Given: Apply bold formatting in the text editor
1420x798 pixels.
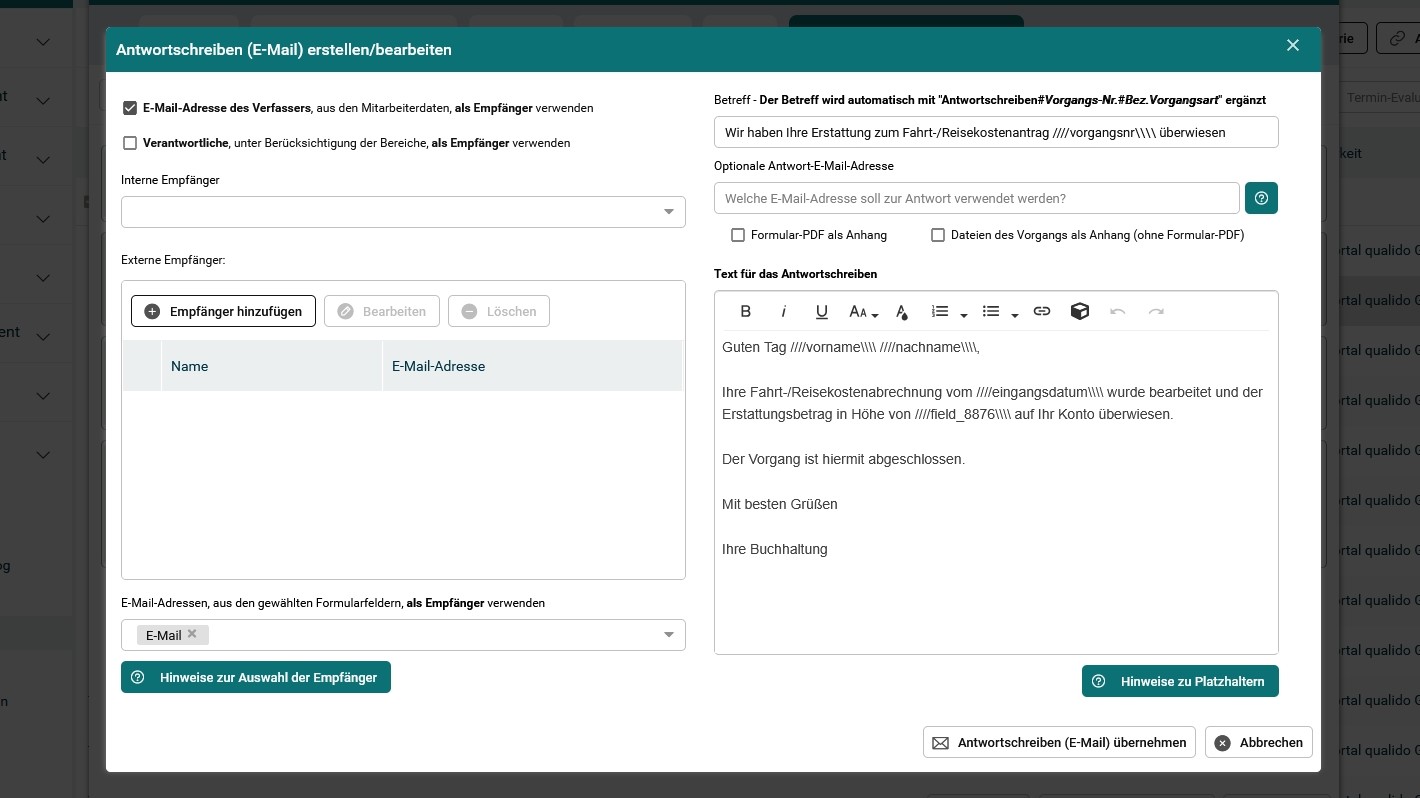Looking at the screenshot, I should [745, 311].
